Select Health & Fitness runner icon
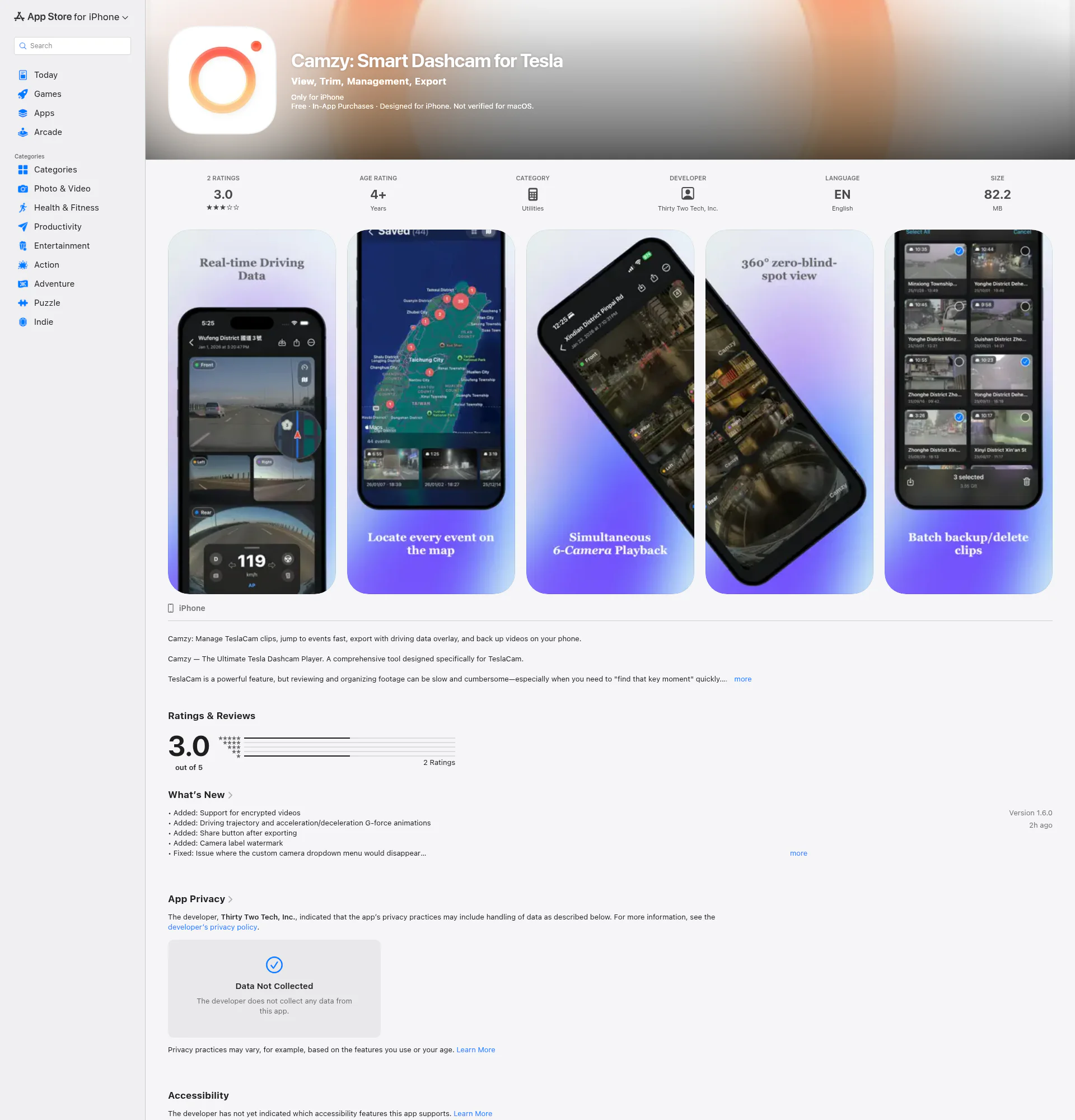 coord(23,207)
